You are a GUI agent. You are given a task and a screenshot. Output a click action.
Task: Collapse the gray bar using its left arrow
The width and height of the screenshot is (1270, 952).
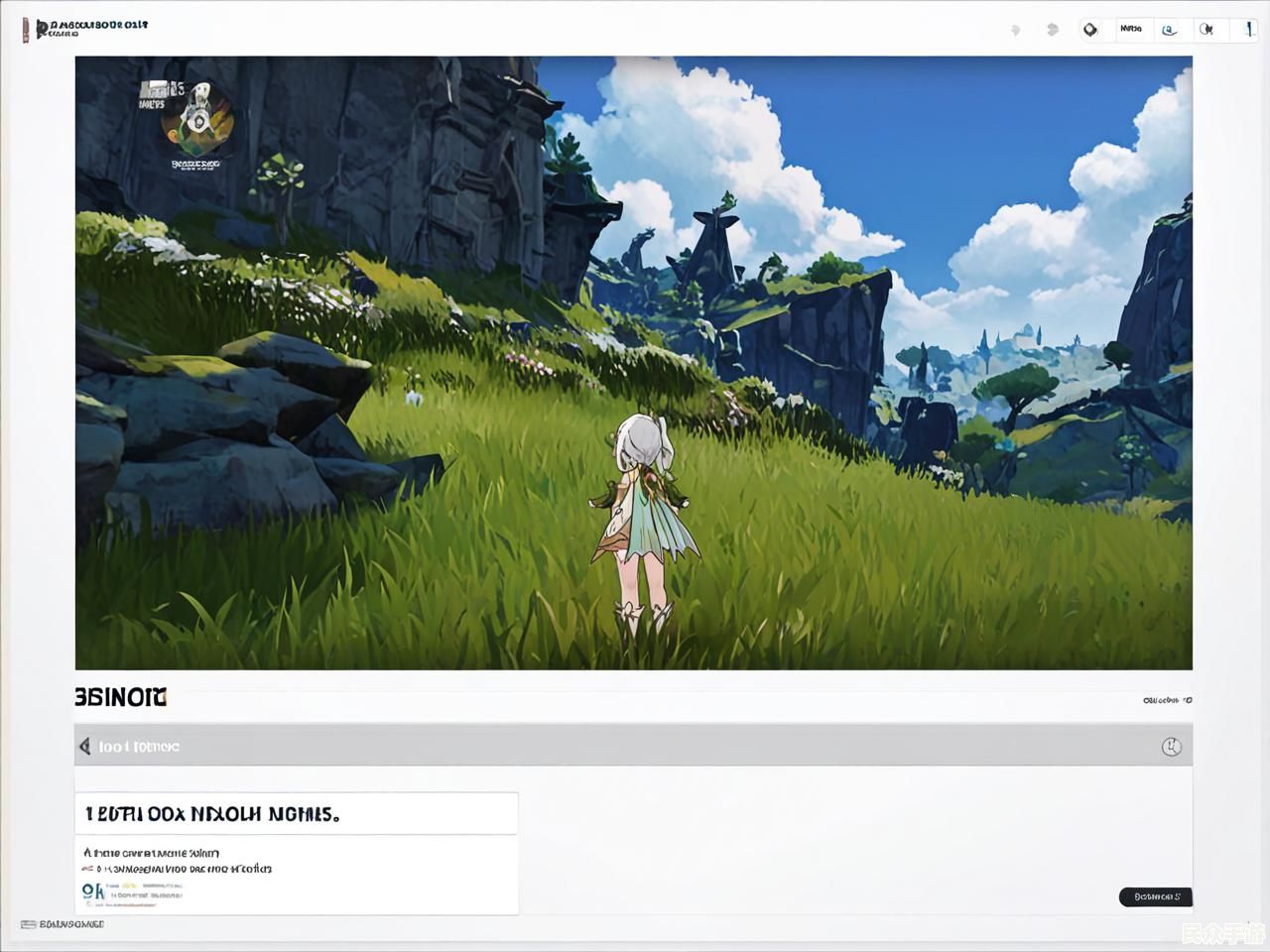pyautogui.click(x=85, y=746)
